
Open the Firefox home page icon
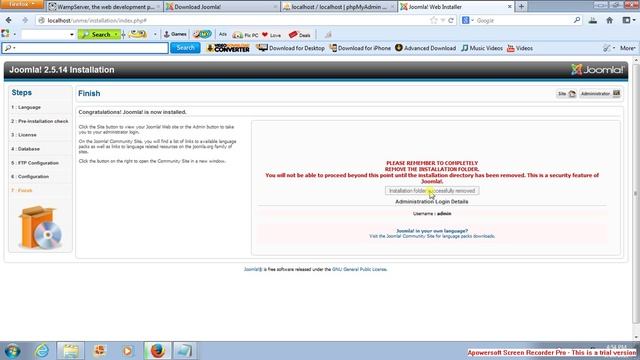[x=609, y=20]
